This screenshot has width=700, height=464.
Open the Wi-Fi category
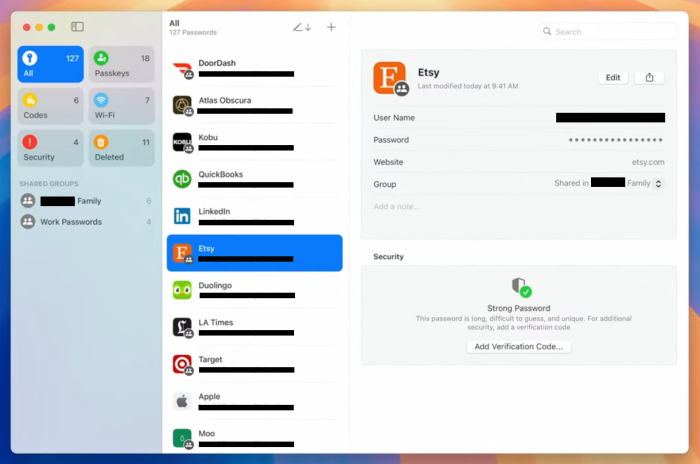121,106
